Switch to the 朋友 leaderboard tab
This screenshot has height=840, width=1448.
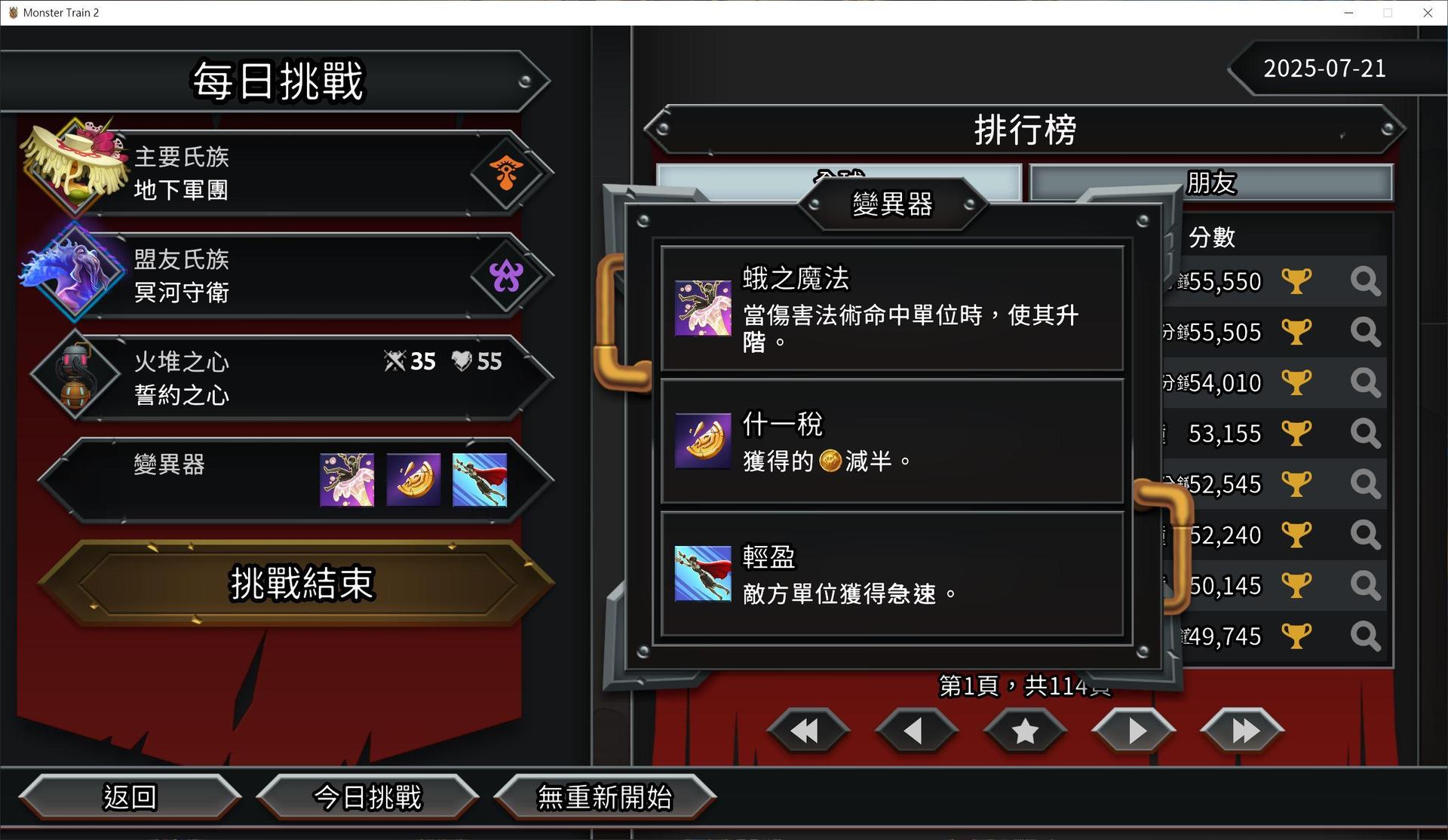pyautogui.click(x=1211, y=182)
